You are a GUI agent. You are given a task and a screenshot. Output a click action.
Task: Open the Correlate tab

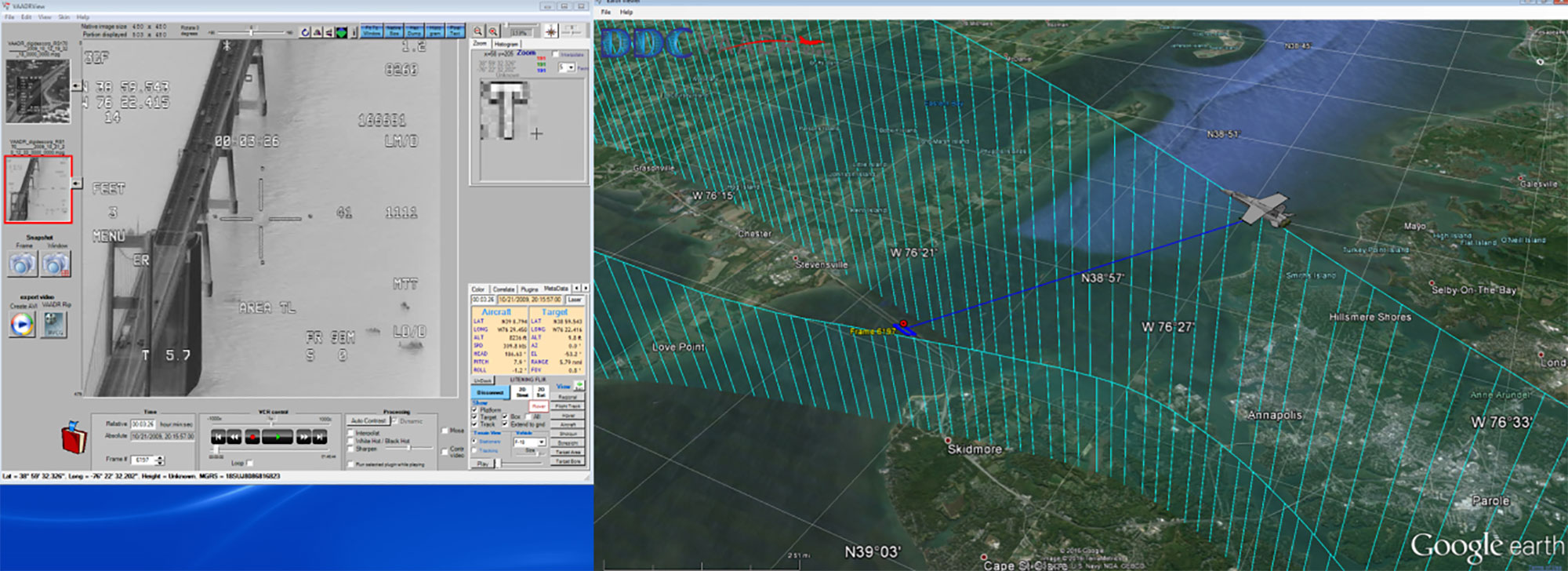click(503, 289)
